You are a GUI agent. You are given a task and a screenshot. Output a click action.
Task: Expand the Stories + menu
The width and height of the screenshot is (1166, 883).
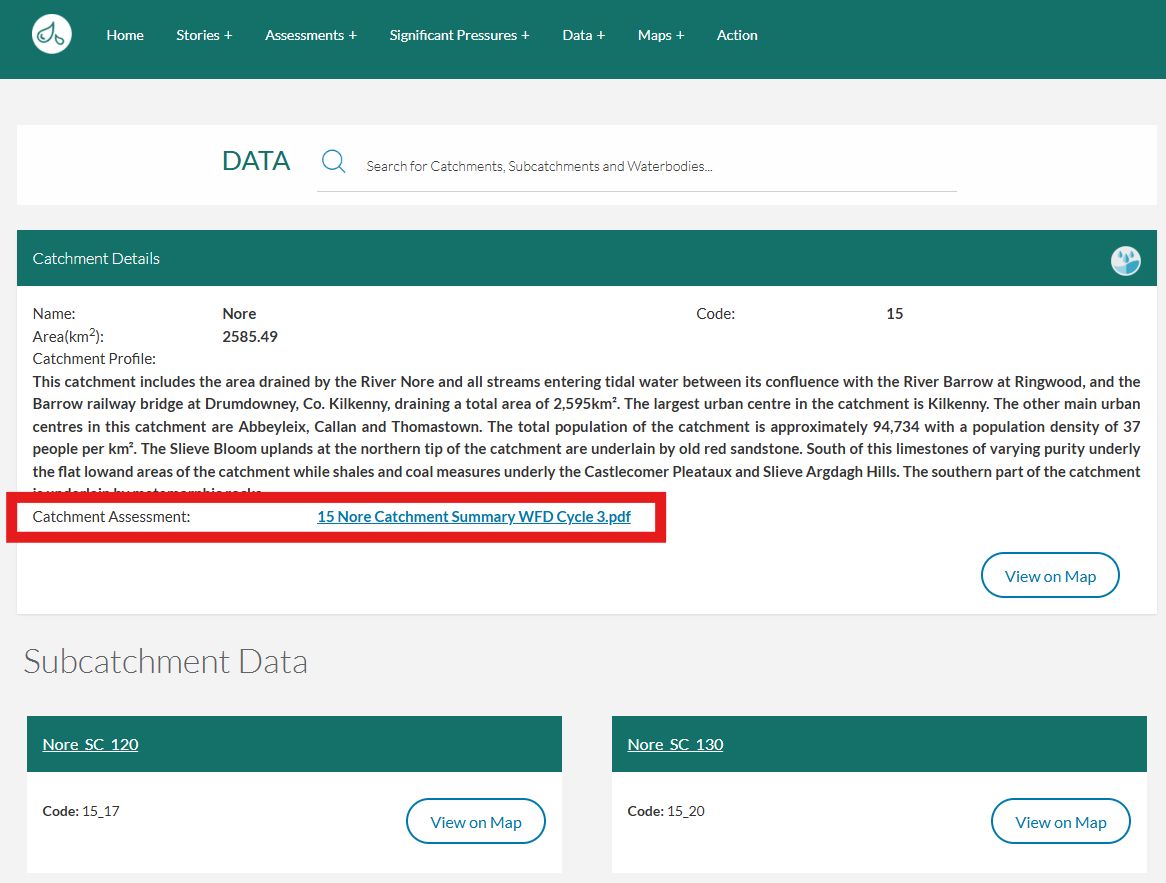(204, 35)
